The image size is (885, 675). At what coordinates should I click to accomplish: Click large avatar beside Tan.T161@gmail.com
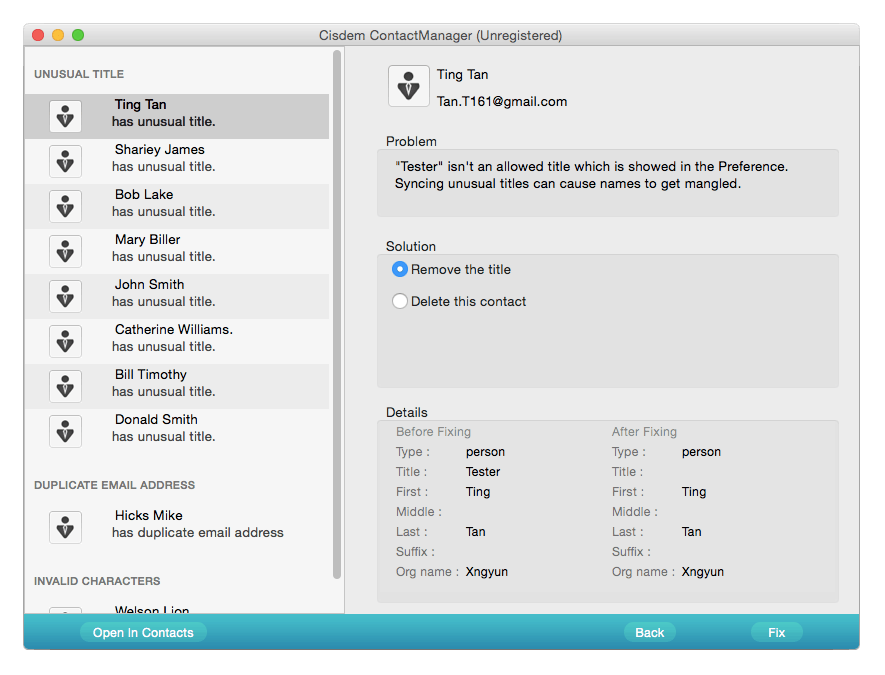click(409, 86)
